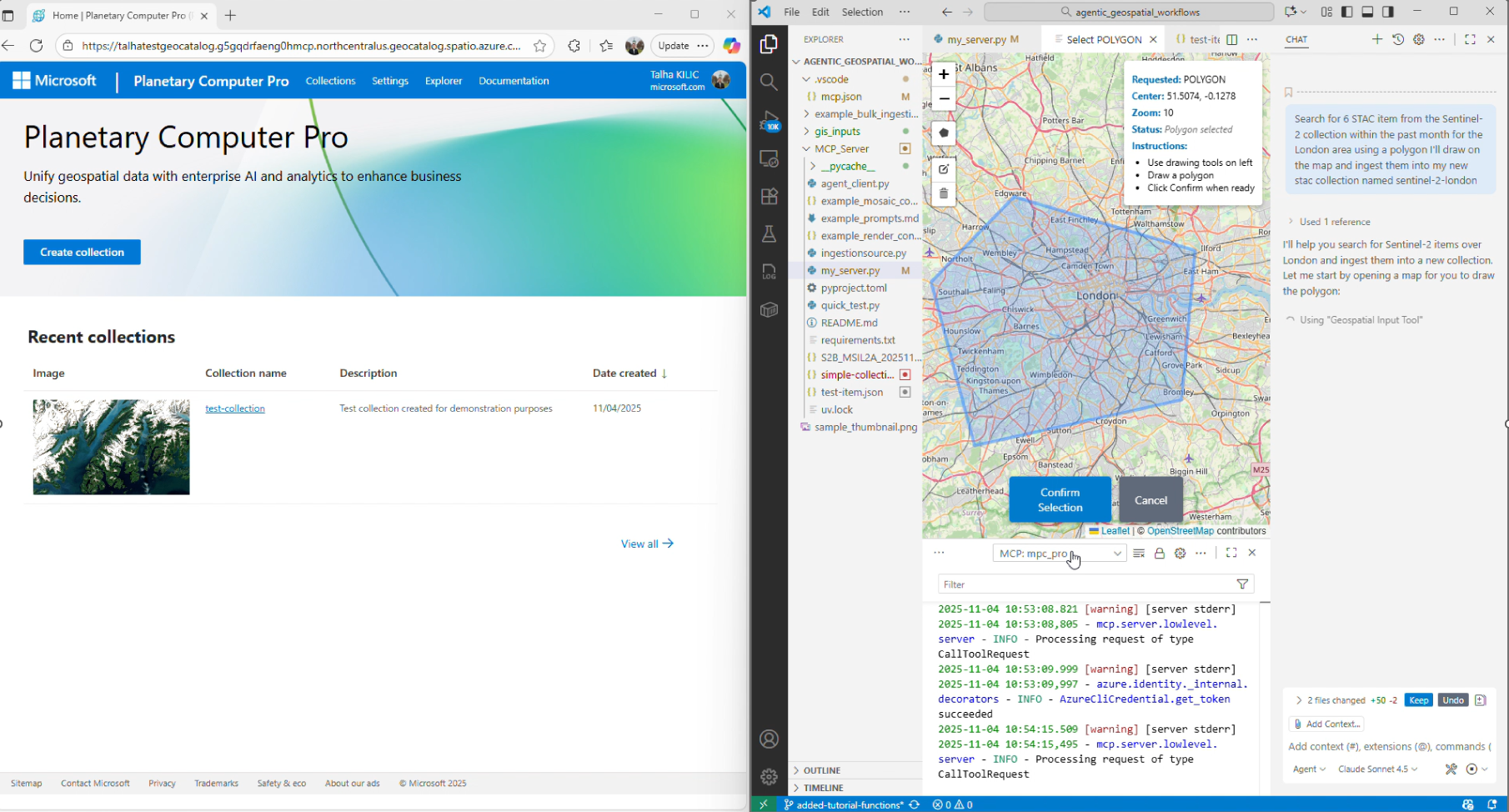Expand the TIMELINE section

tap(824, 788)
